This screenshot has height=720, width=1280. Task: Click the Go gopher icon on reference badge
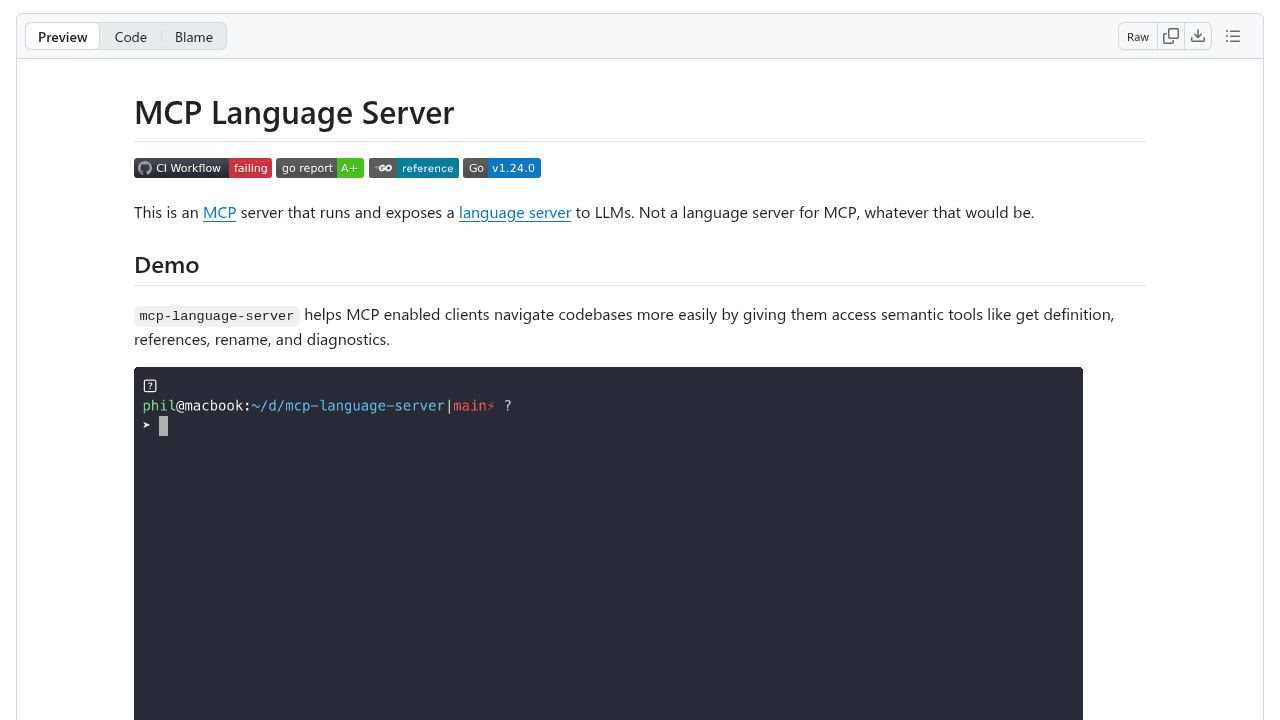(383, 168)
